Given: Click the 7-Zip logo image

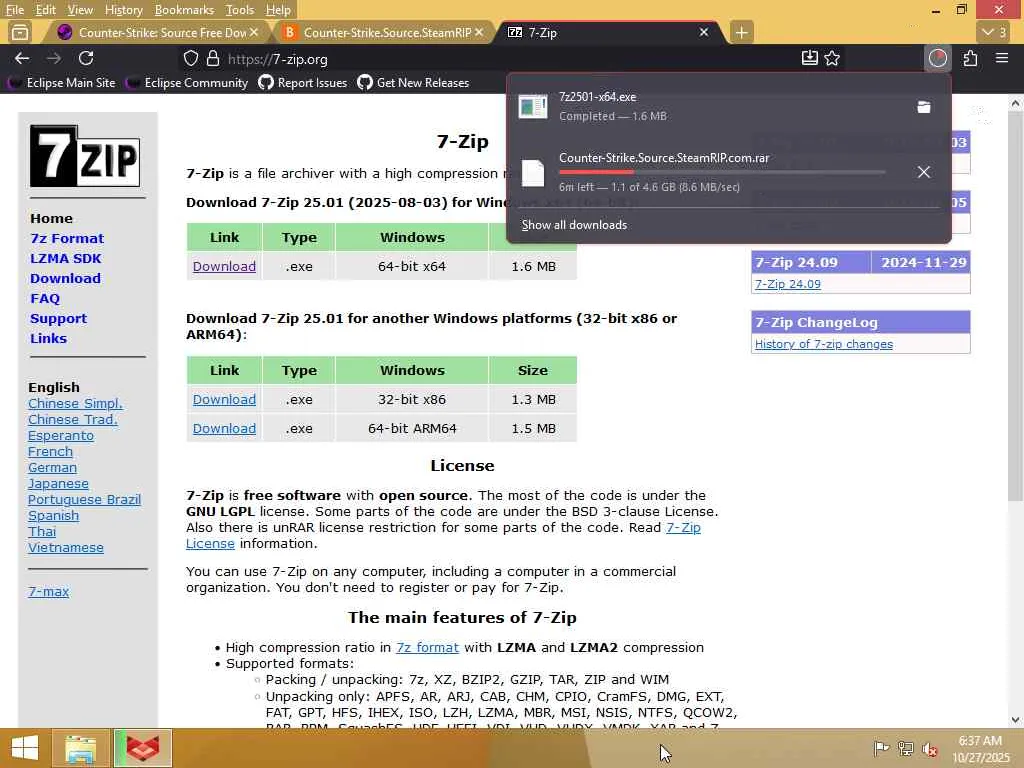Looking at the screenshot, I should 85,156.
